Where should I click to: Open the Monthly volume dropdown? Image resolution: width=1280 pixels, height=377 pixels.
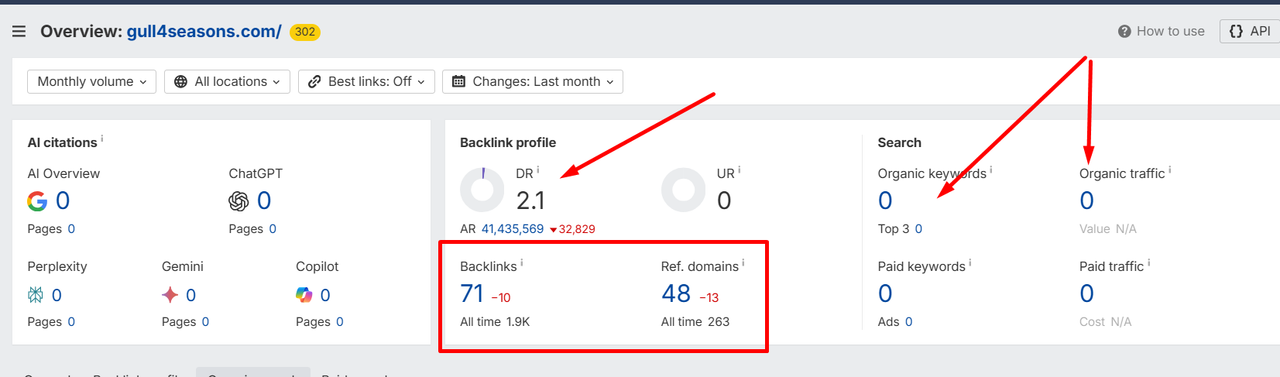91,82
